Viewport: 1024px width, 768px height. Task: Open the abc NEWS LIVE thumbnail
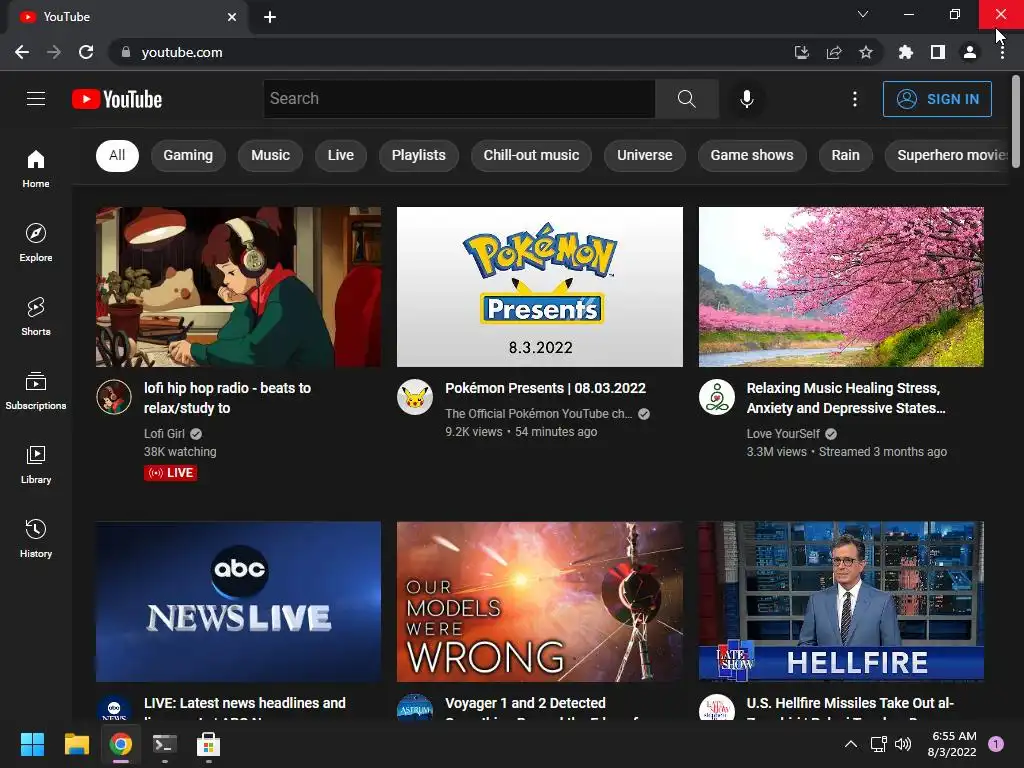click(238, 601)
